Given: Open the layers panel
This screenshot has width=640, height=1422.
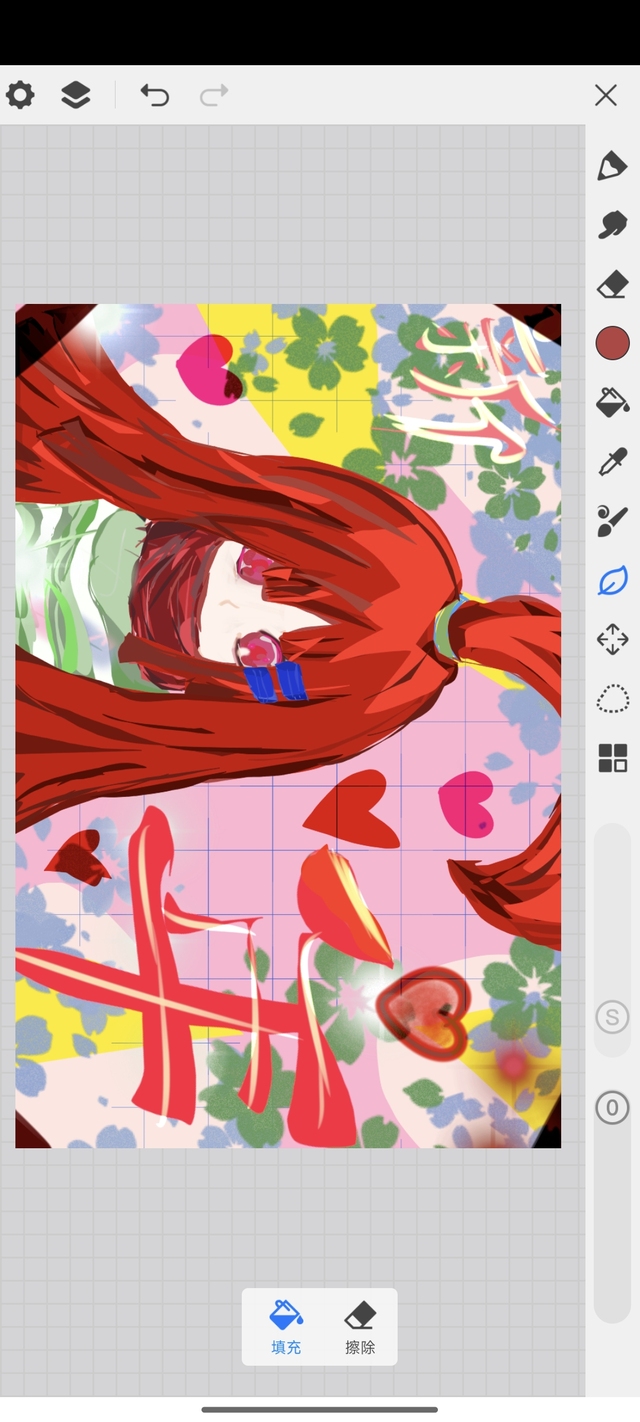Looking at the screenshot, I should tap(76, 95).
